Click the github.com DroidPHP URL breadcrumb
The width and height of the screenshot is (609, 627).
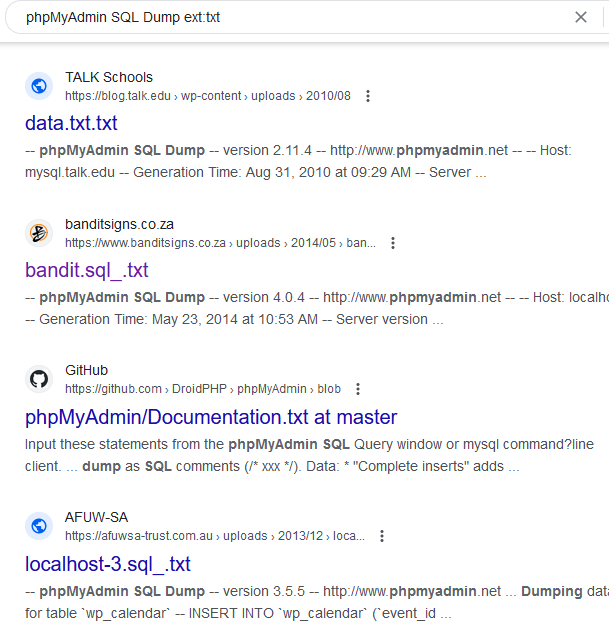(202, 389)
